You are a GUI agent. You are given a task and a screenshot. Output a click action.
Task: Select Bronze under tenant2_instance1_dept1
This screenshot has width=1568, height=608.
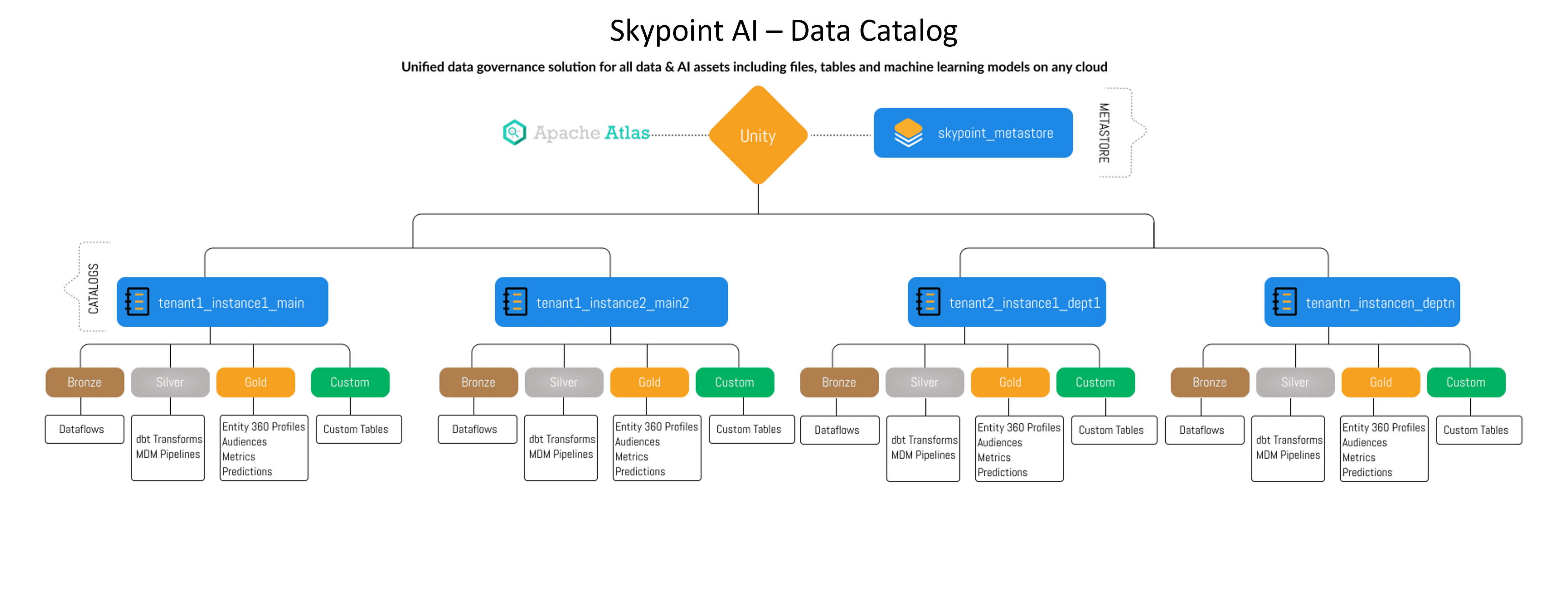839,382
